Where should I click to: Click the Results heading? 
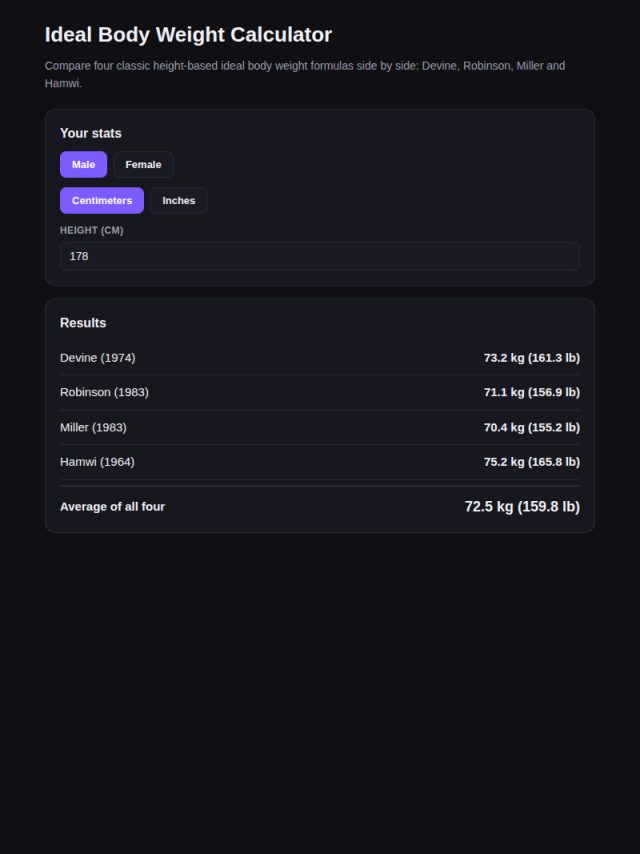point(83,323)
